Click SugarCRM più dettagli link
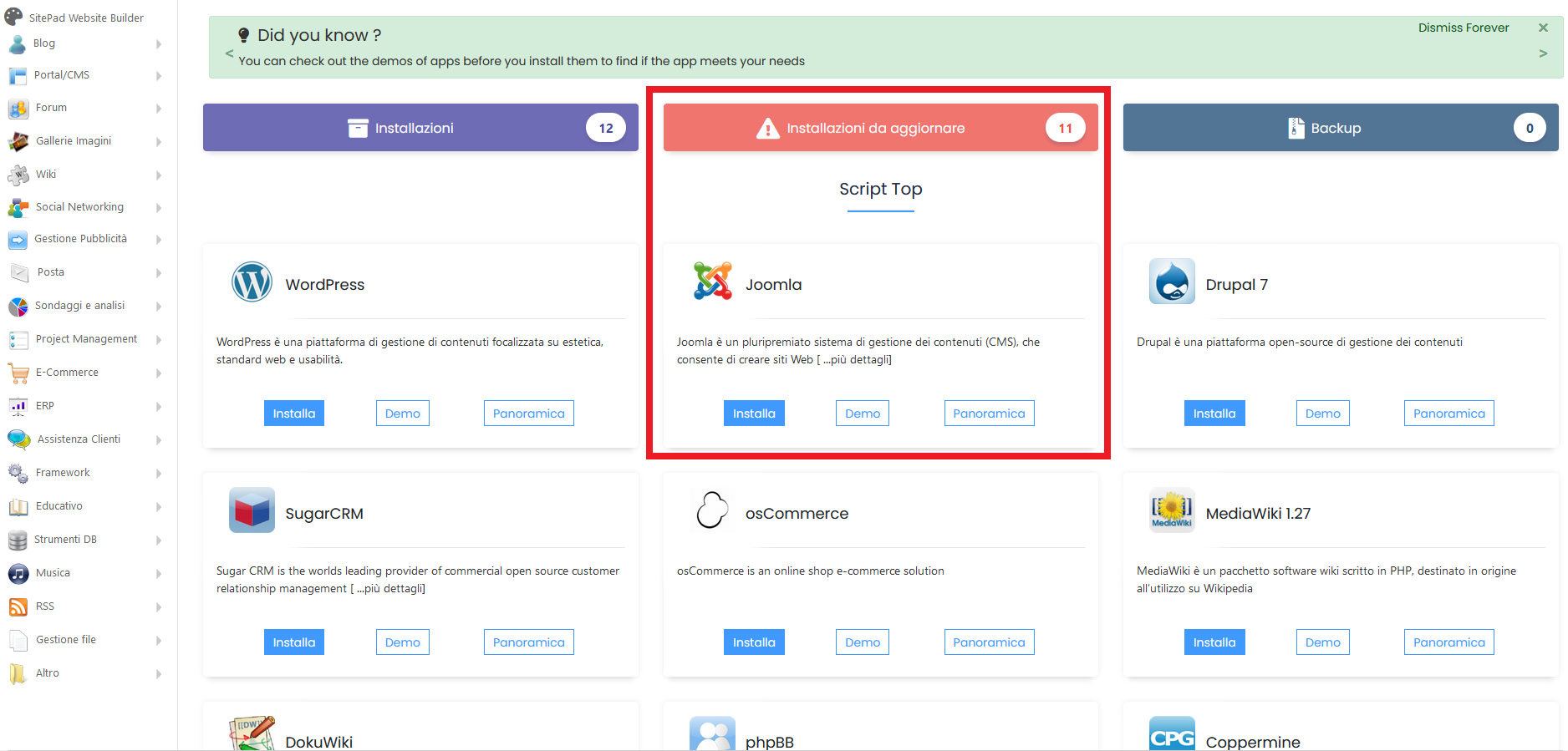The image size is (1568, 751). 391,589
